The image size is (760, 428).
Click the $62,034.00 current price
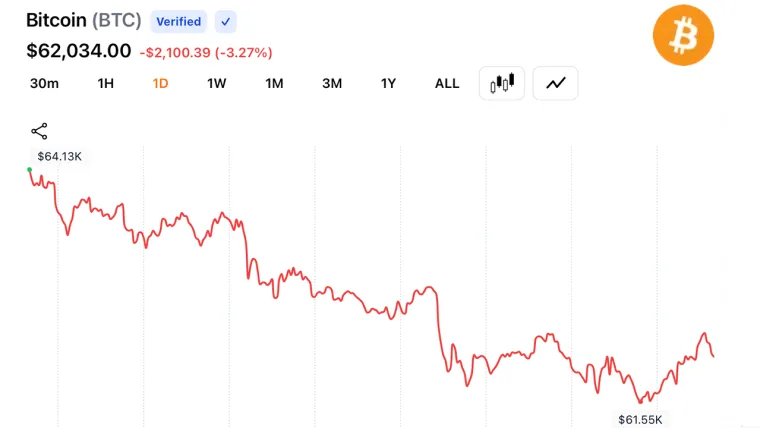[79, 51]
